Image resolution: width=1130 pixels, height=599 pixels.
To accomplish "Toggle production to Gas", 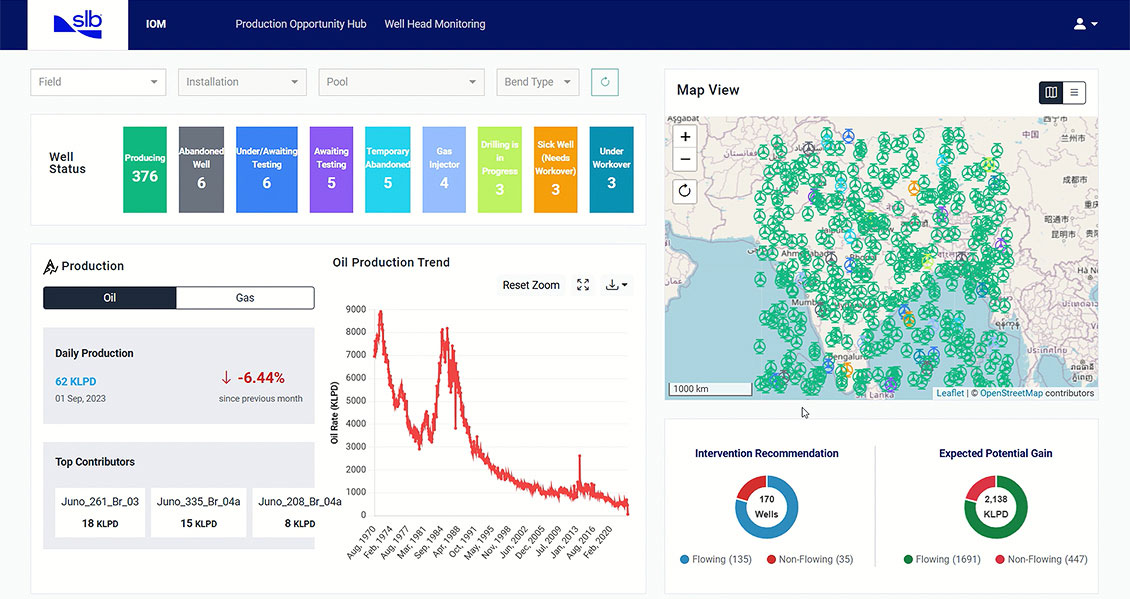I will pyautogui.click(x=245, y=298).
